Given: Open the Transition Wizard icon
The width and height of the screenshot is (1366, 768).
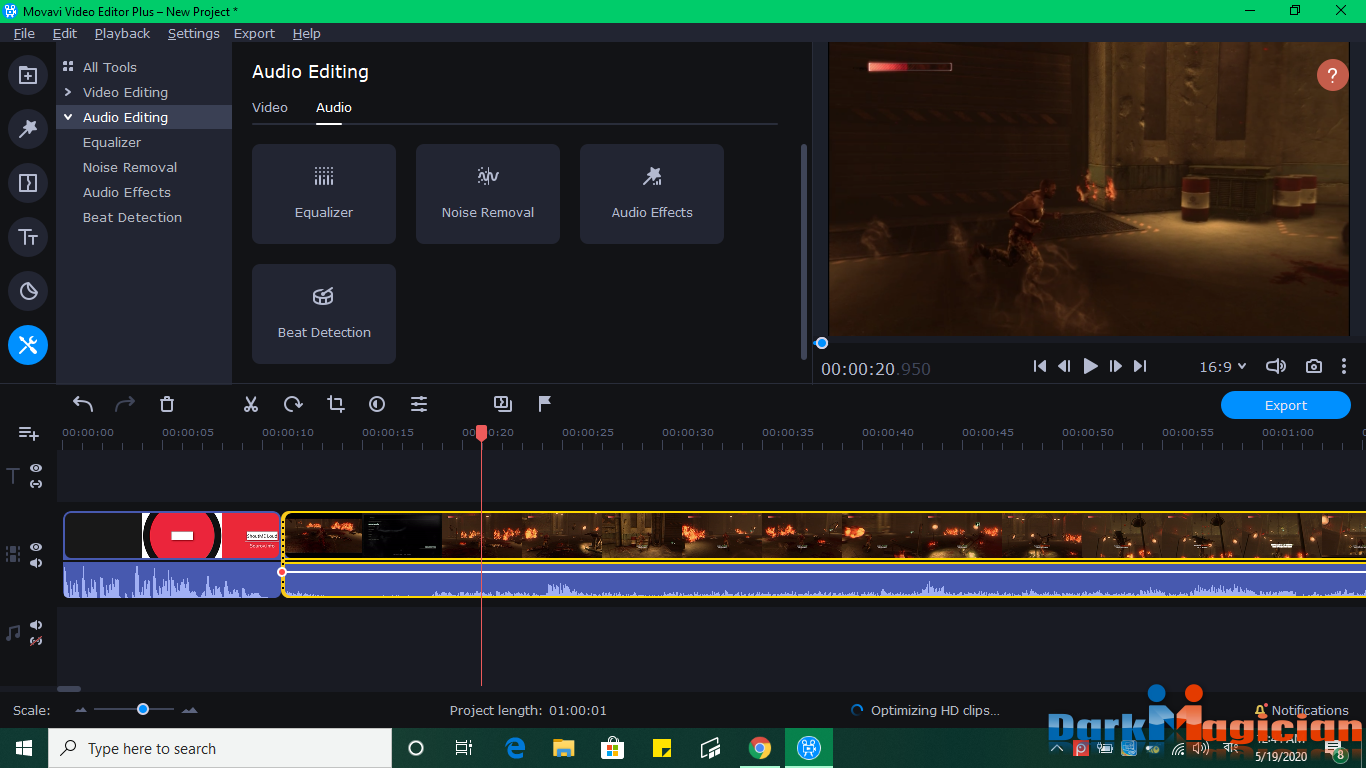Looking at the screenshot, I should click(503, 404).
